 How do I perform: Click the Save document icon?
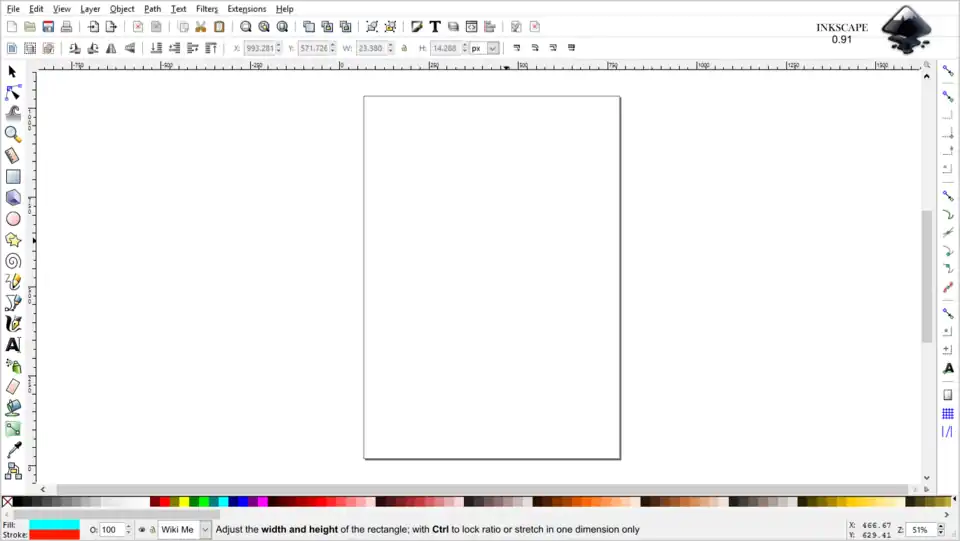[48, 27]
